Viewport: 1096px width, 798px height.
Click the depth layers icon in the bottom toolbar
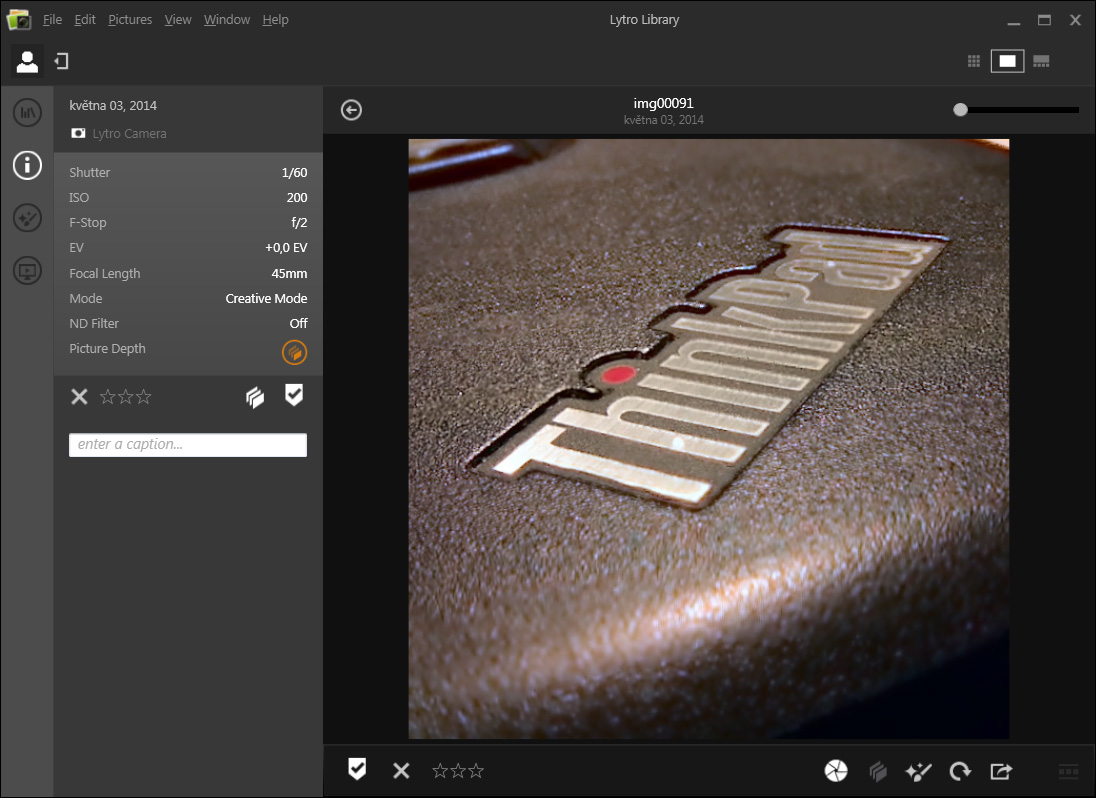point(878,771)
